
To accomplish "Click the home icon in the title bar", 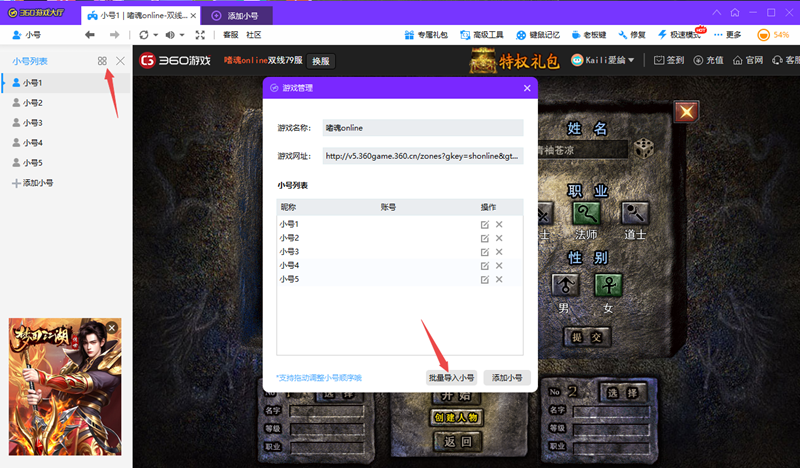I will point(735,12).
